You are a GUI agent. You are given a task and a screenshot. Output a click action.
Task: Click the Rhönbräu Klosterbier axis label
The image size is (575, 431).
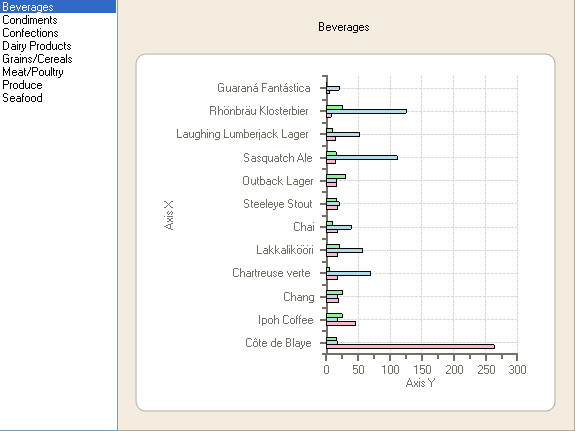[259, 111]
